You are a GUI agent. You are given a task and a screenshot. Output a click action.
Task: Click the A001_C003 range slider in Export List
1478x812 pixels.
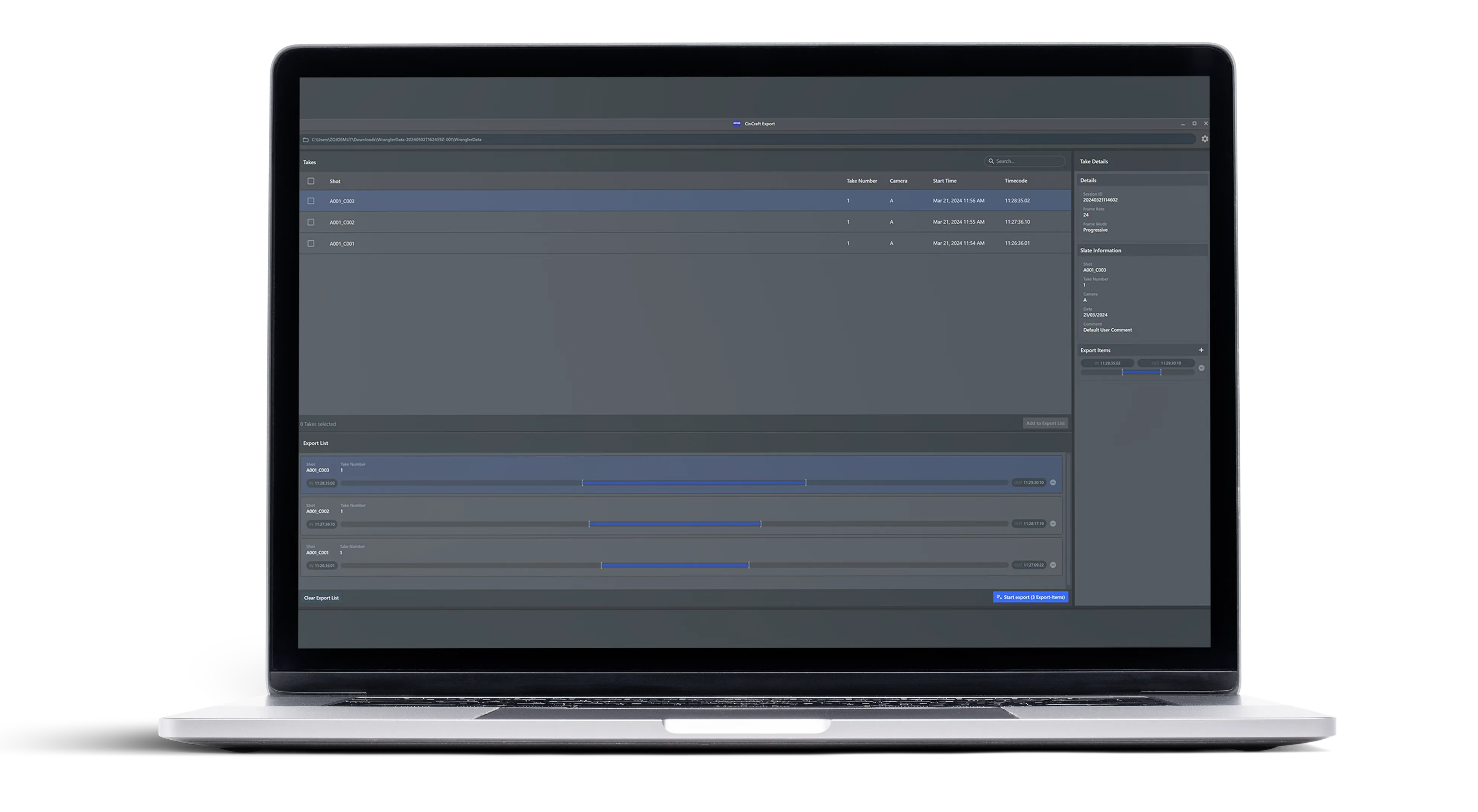point(674,483)
